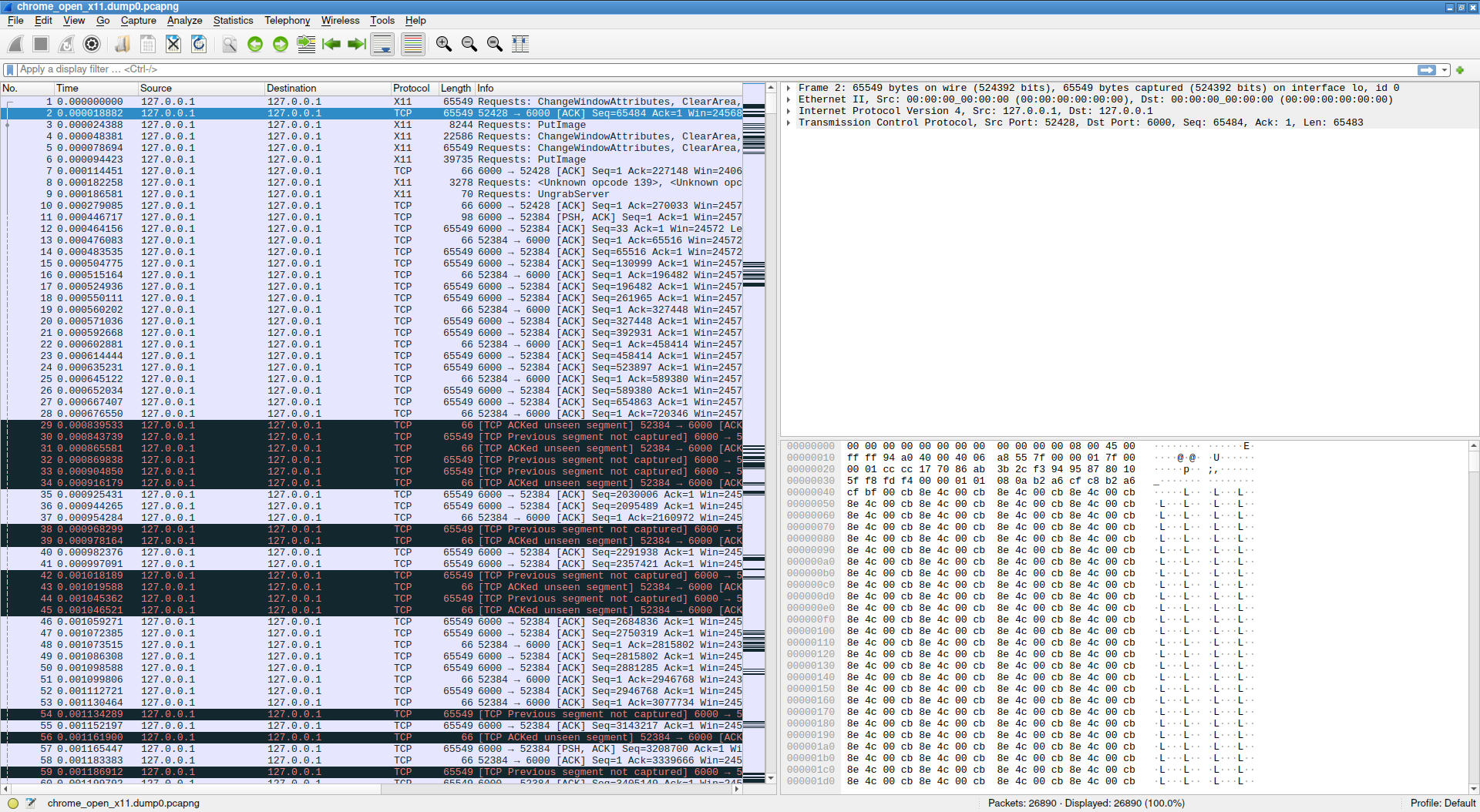This screenshot has width=1480, height=812.
Task: Sort by the Destination column header
Action: [328, 89]
